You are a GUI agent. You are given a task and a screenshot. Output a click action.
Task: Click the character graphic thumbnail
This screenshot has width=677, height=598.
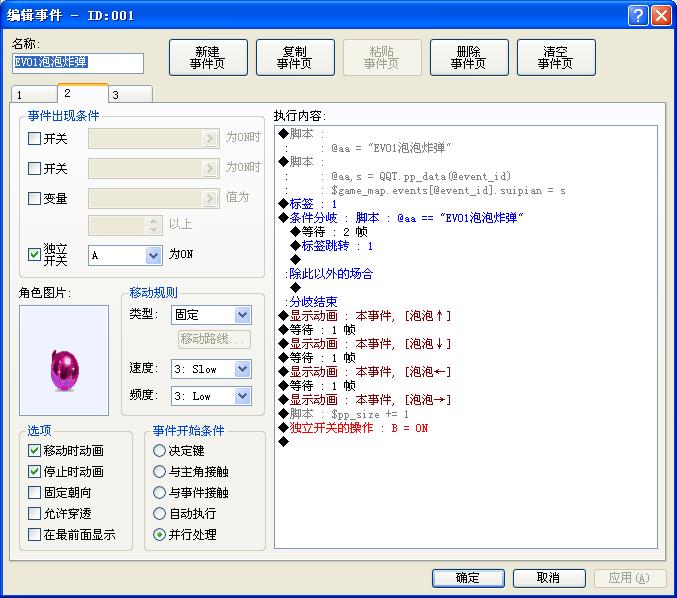coord(64,361)
